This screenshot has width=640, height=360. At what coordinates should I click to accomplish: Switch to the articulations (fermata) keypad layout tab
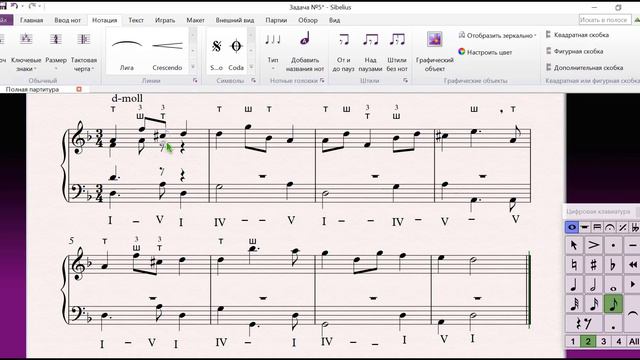(610, 227)
